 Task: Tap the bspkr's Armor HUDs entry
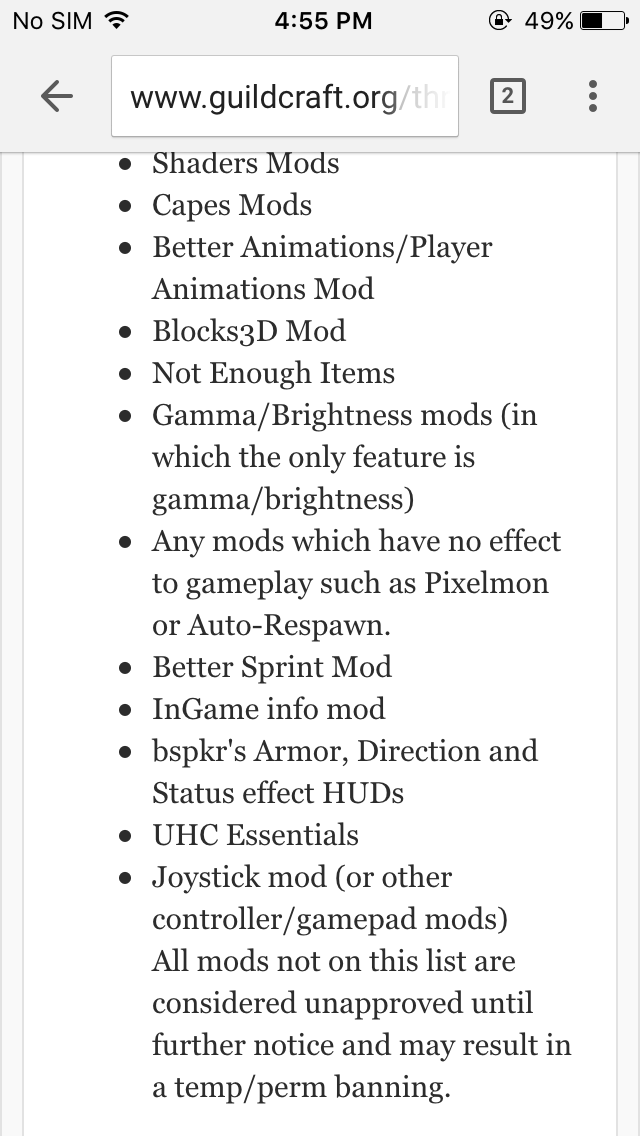coord(345,772)
